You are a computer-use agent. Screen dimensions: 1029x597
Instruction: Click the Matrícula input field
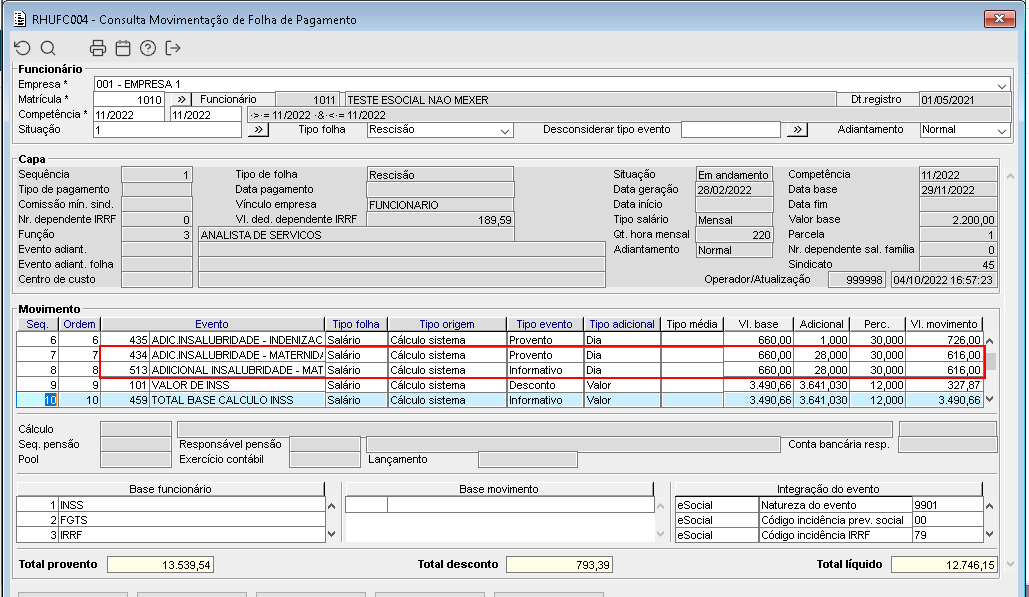point(129,100)
